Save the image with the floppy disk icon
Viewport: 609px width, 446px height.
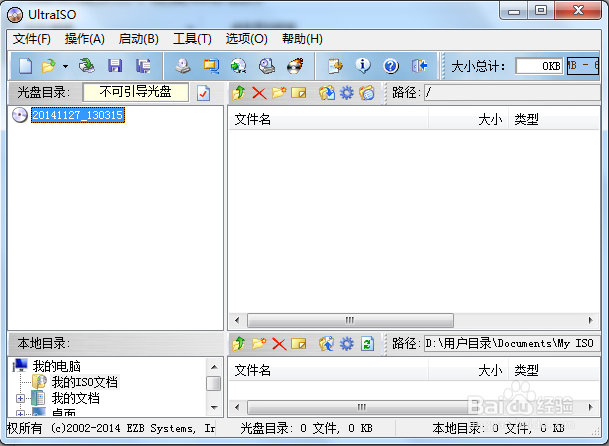pos(115,66)
